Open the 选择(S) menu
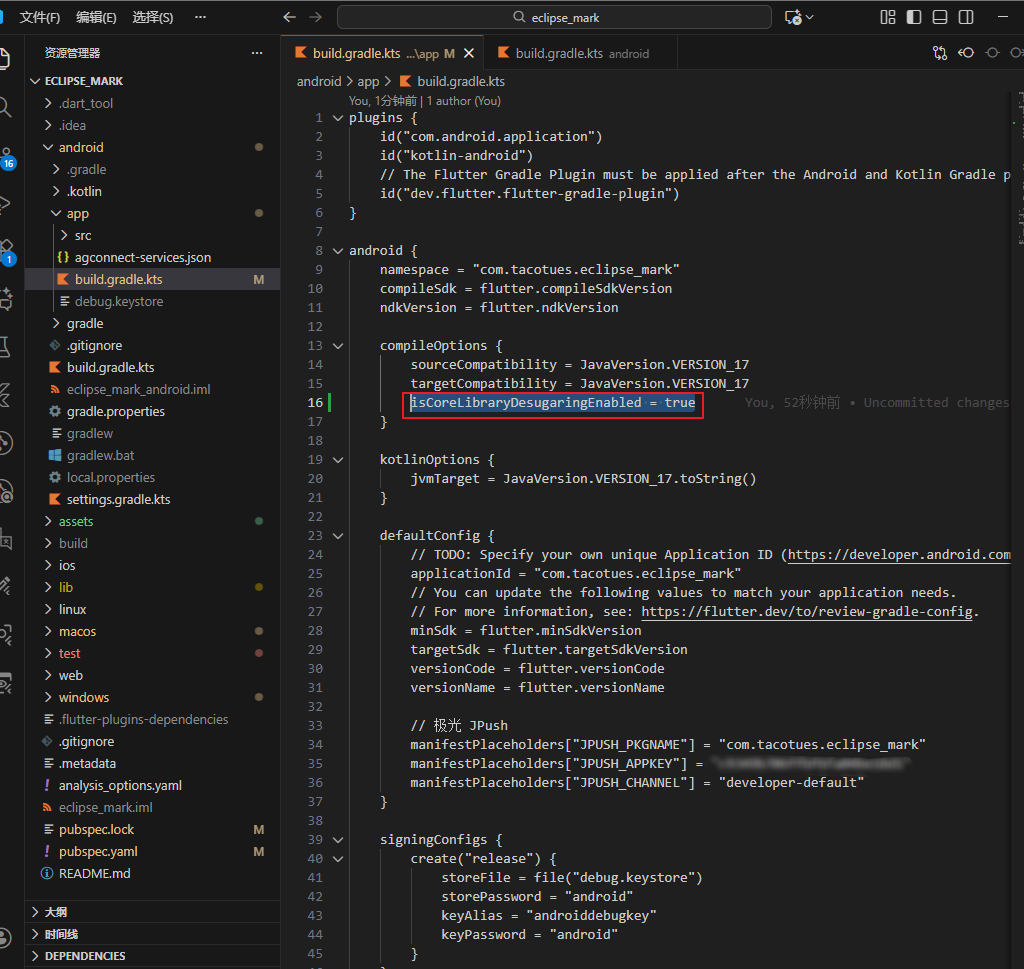This screenshot has height=969, width=1024. click(153, 17)
